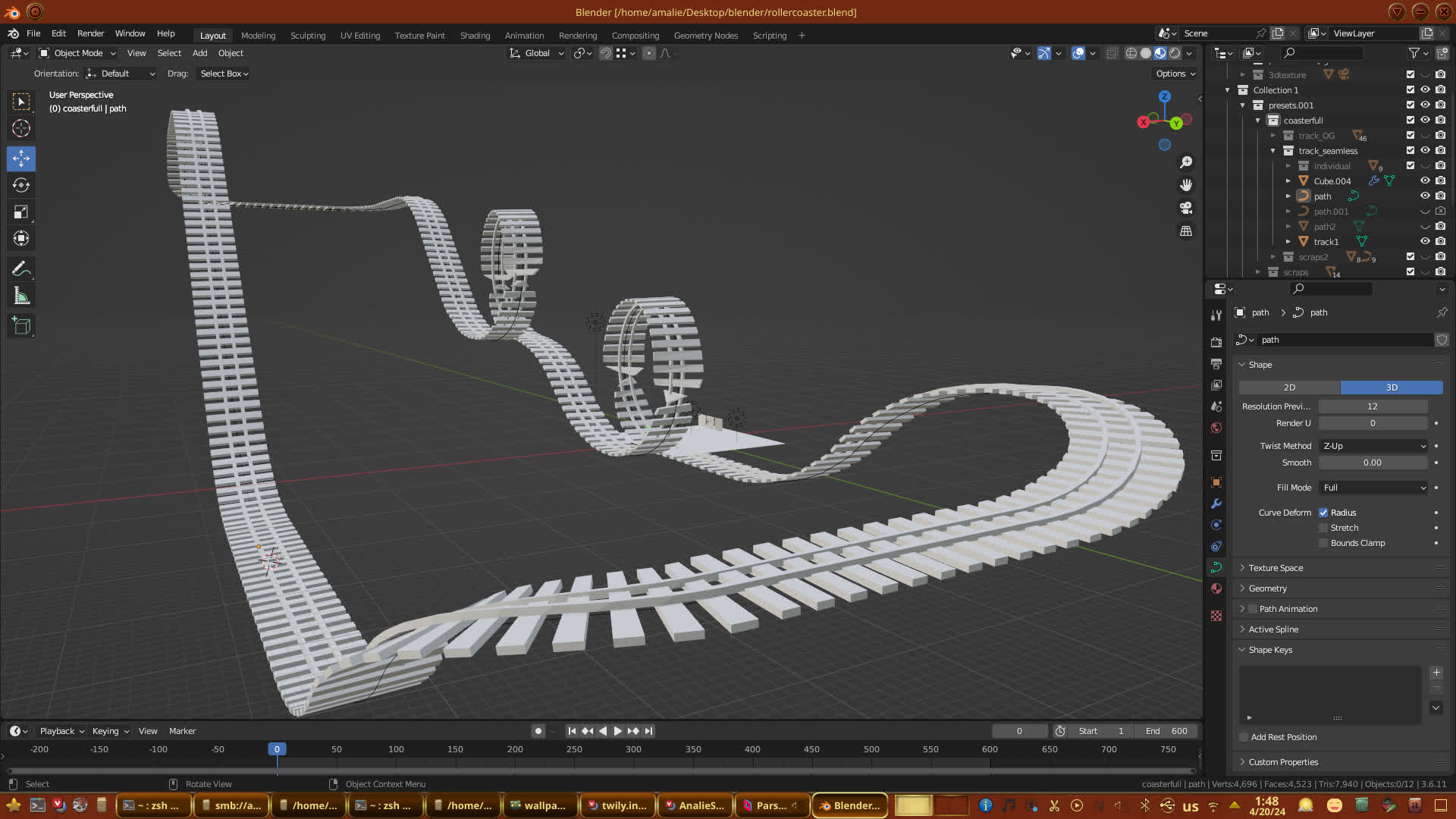Image resolution: width=1456 pixels, height=819 pixels.
Task: Open the Render menu
Action: click(90, 33)
